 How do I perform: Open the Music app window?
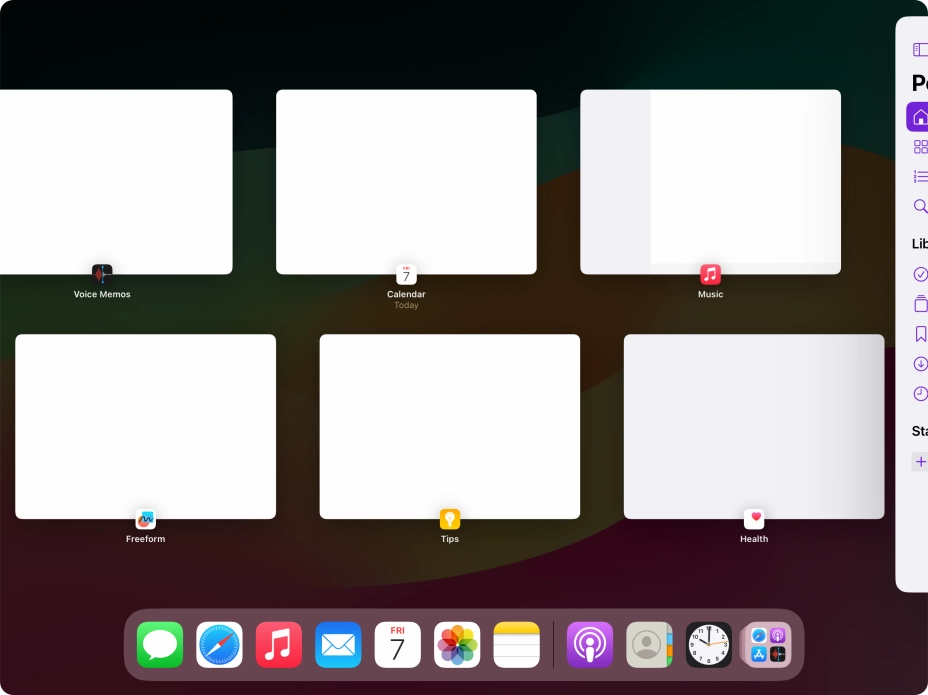pos(710,180)
